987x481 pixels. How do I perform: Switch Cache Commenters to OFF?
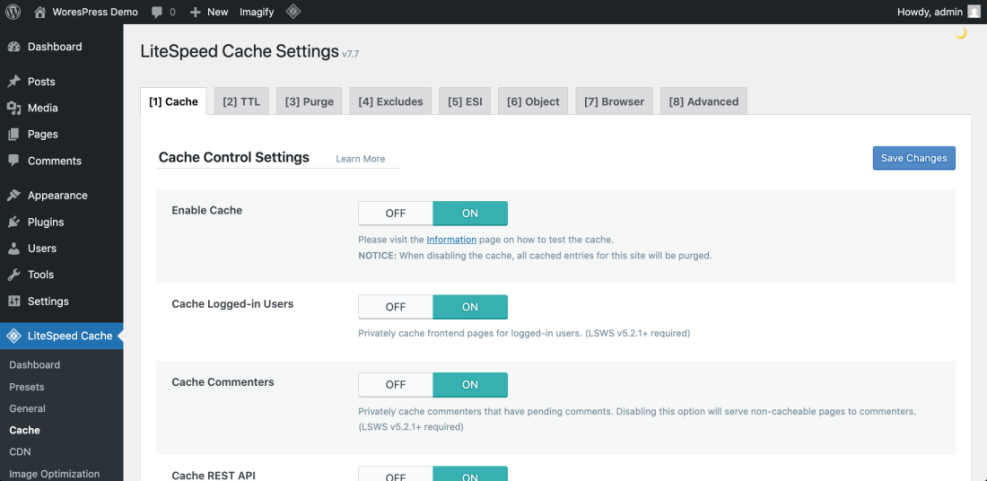tap(395, 385)
